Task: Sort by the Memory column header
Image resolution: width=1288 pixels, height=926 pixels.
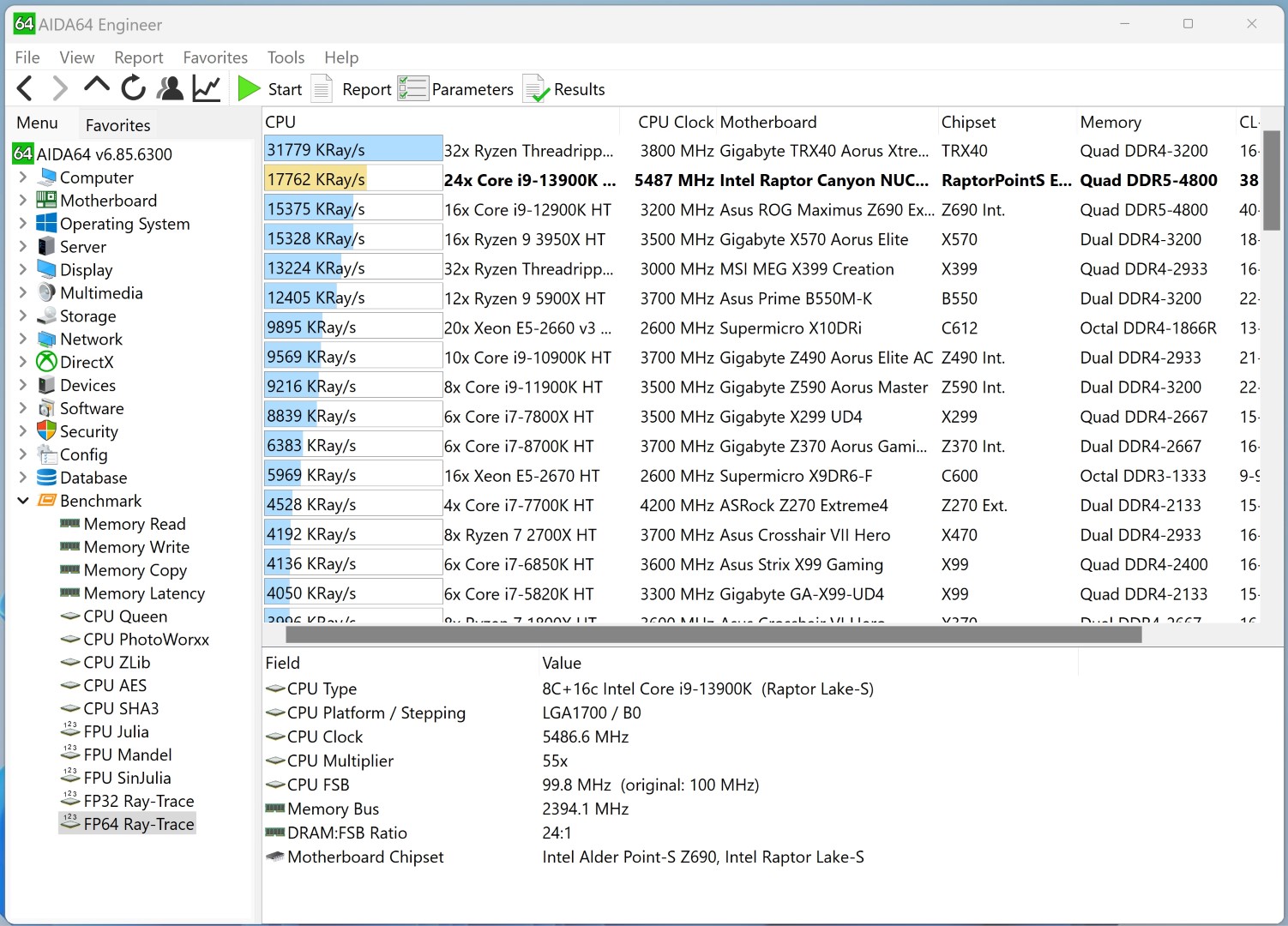Action: pos(1110,123)
